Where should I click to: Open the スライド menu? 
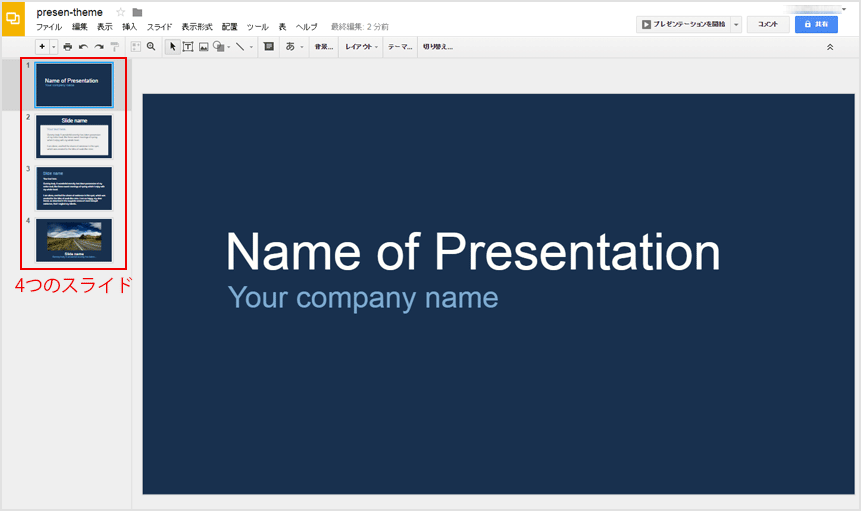159,26
